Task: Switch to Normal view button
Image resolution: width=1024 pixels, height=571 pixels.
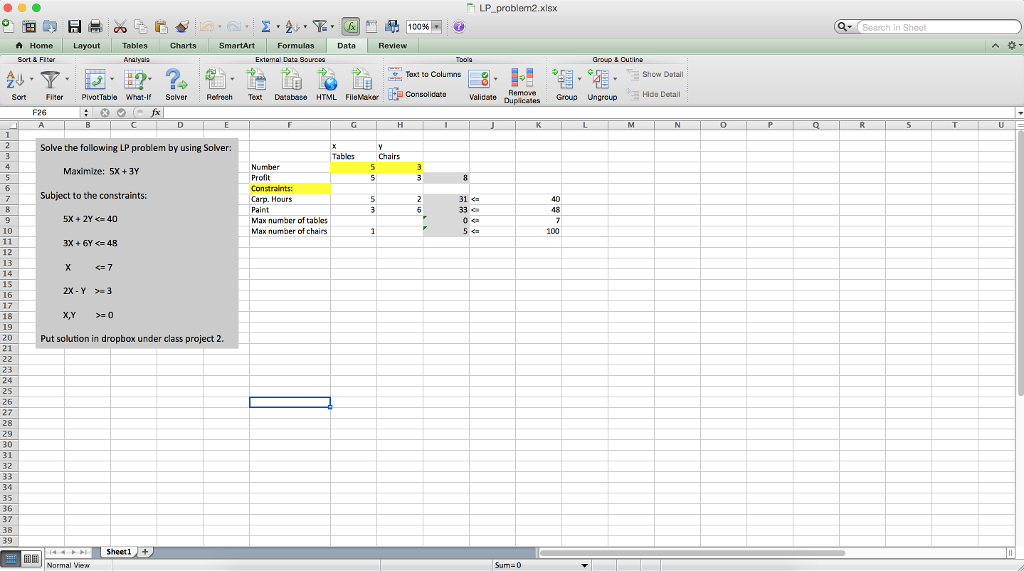Action: tap(11, 559)
